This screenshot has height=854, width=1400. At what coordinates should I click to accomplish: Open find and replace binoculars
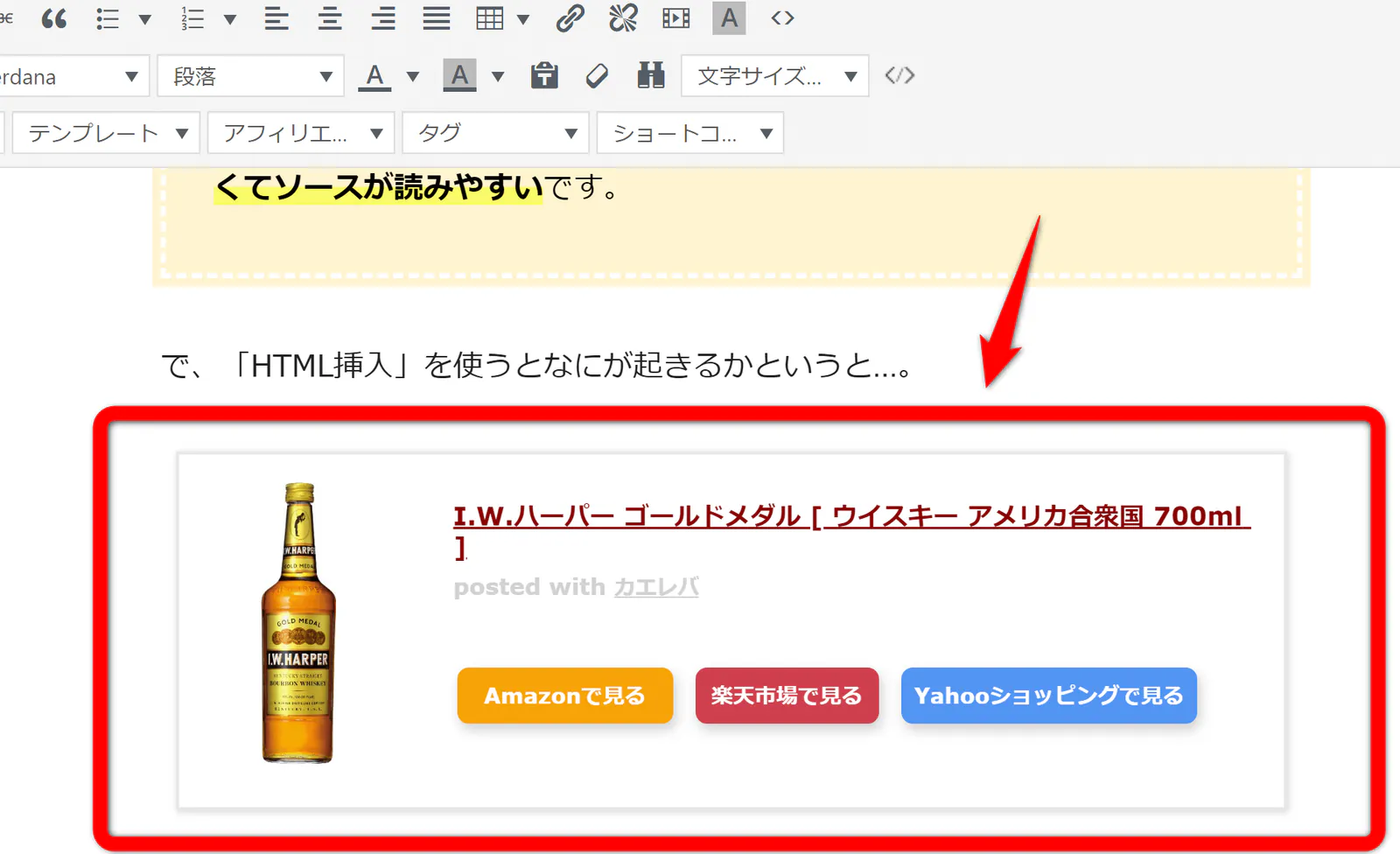[651, 75]
